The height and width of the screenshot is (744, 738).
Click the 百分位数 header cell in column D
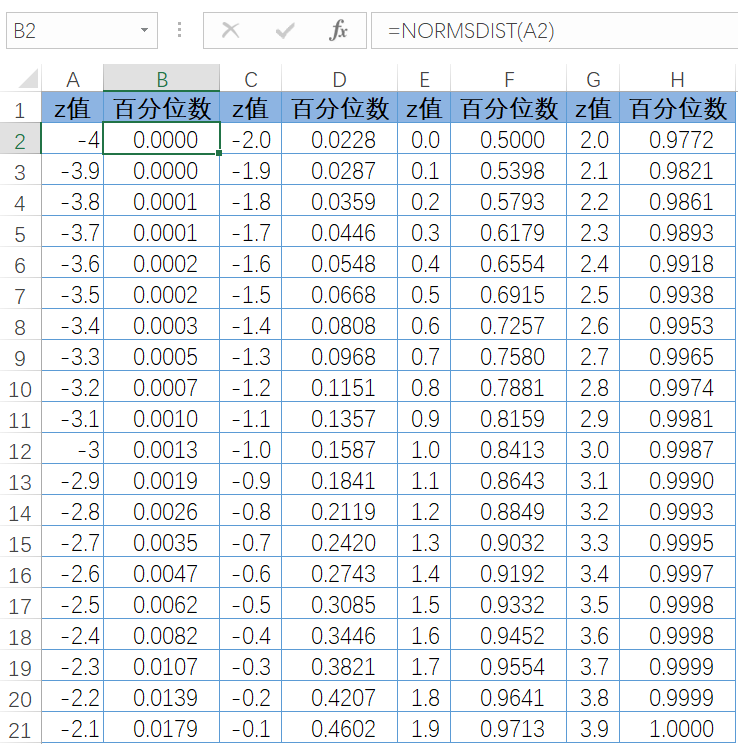point(340,109)
